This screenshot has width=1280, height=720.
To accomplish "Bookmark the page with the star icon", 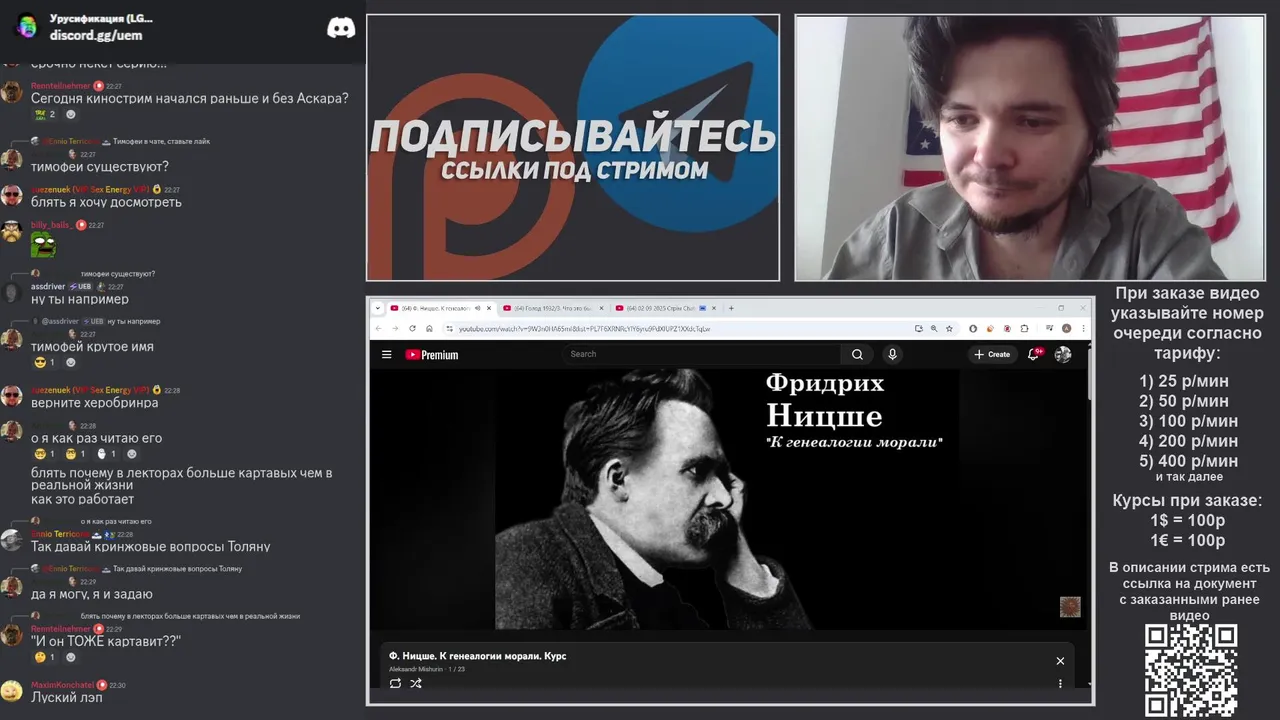I will click(949, 328).
